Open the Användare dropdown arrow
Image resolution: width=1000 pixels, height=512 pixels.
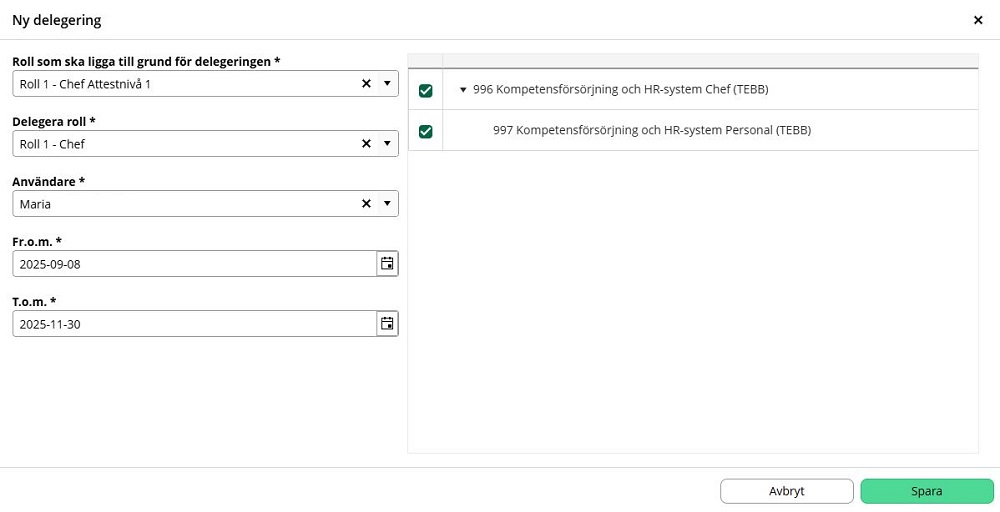click(x=387, y=204)
